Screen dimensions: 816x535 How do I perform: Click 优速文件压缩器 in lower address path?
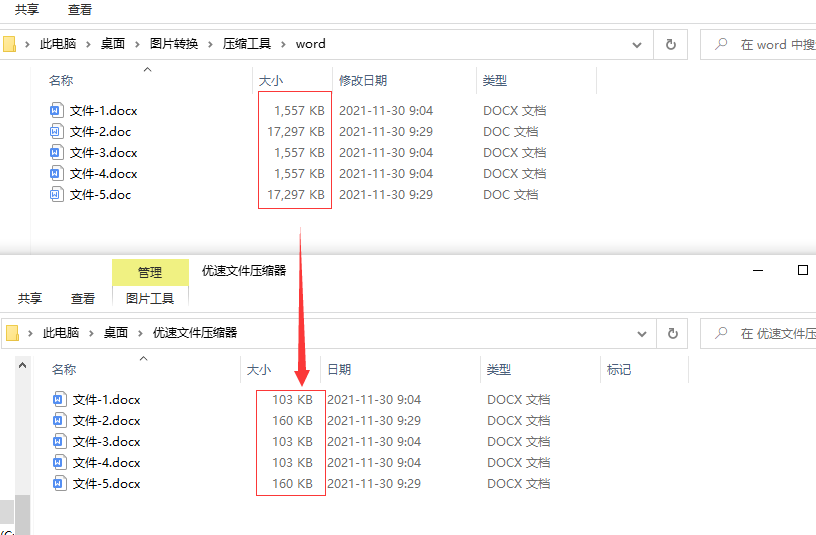coord(195,333)
